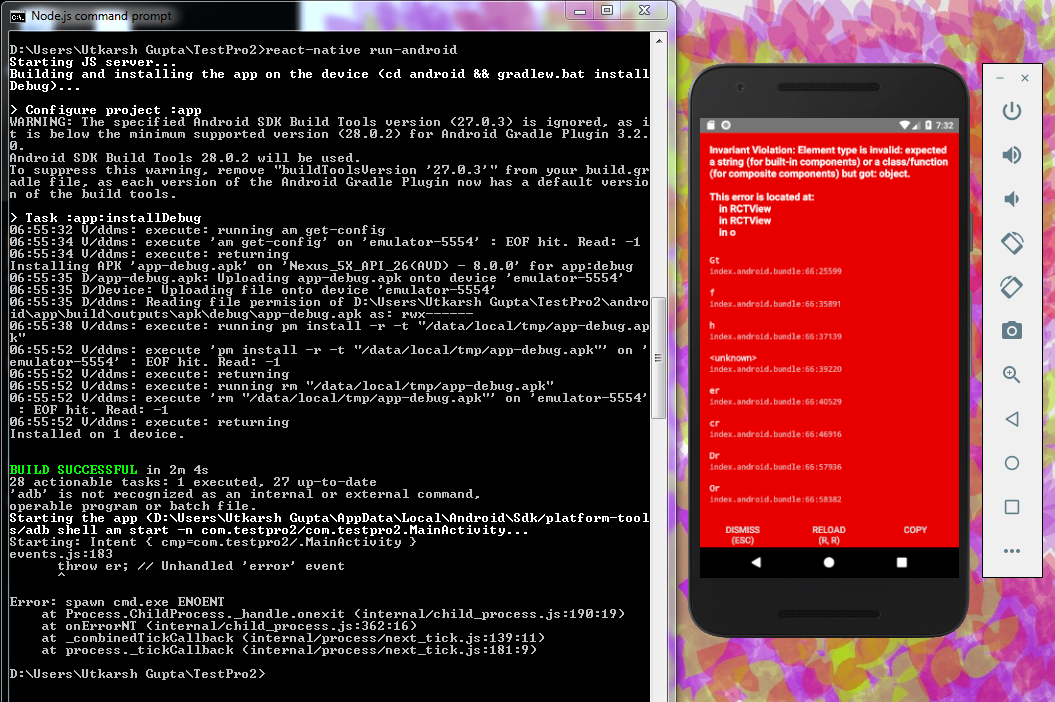1055x702 pixels.
Task: Click the sidebar overview square icon
Action: 1011,507
